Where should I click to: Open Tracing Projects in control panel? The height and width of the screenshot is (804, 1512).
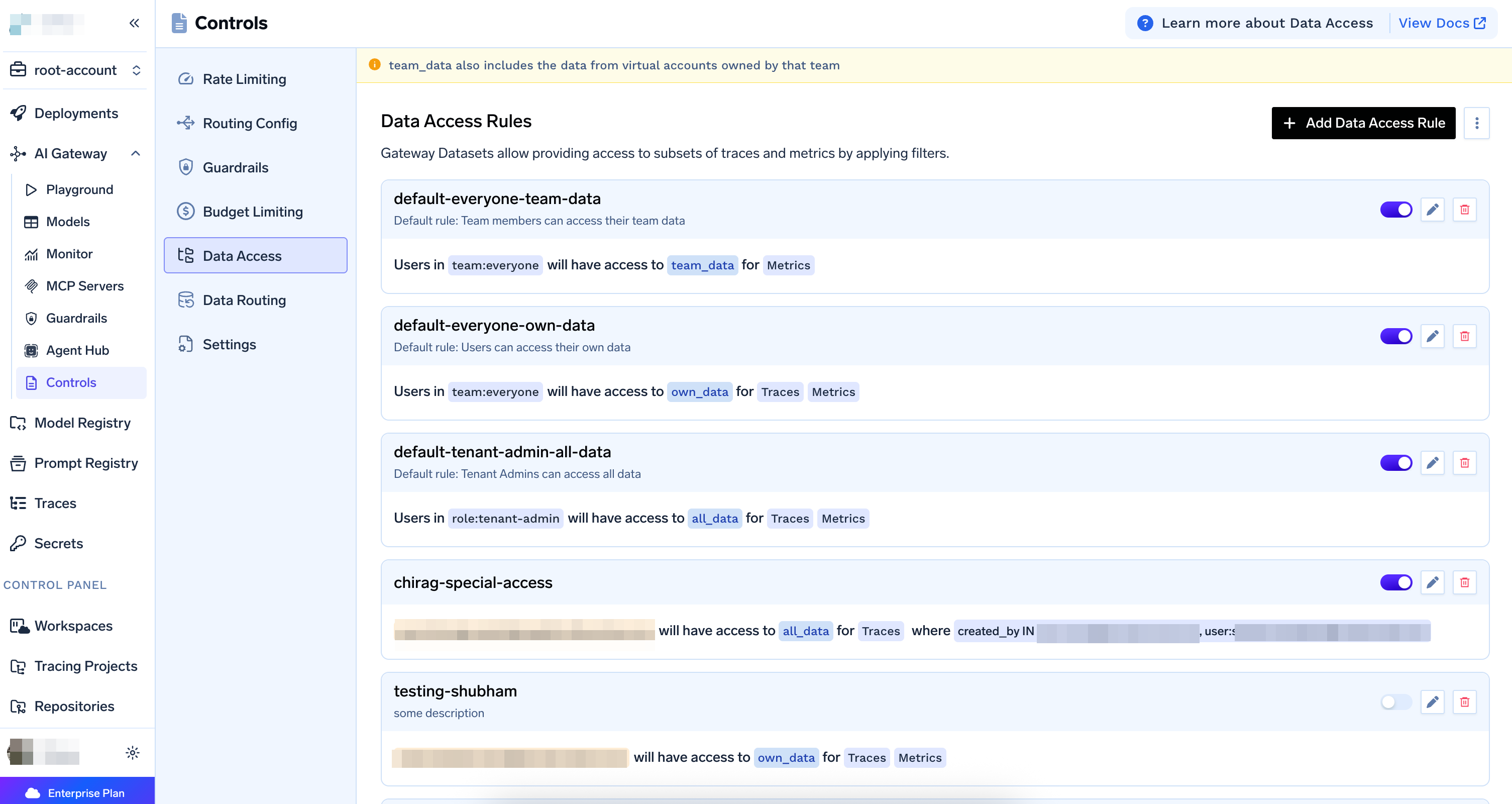pyautogui.click(x=86, y=666)
